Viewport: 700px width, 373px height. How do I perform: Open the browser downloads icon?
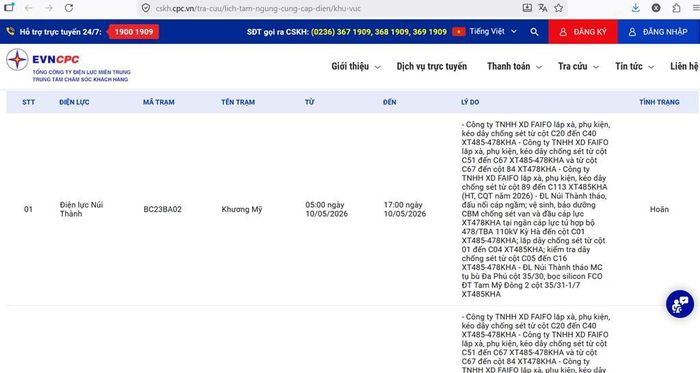[x=636, y=8]
